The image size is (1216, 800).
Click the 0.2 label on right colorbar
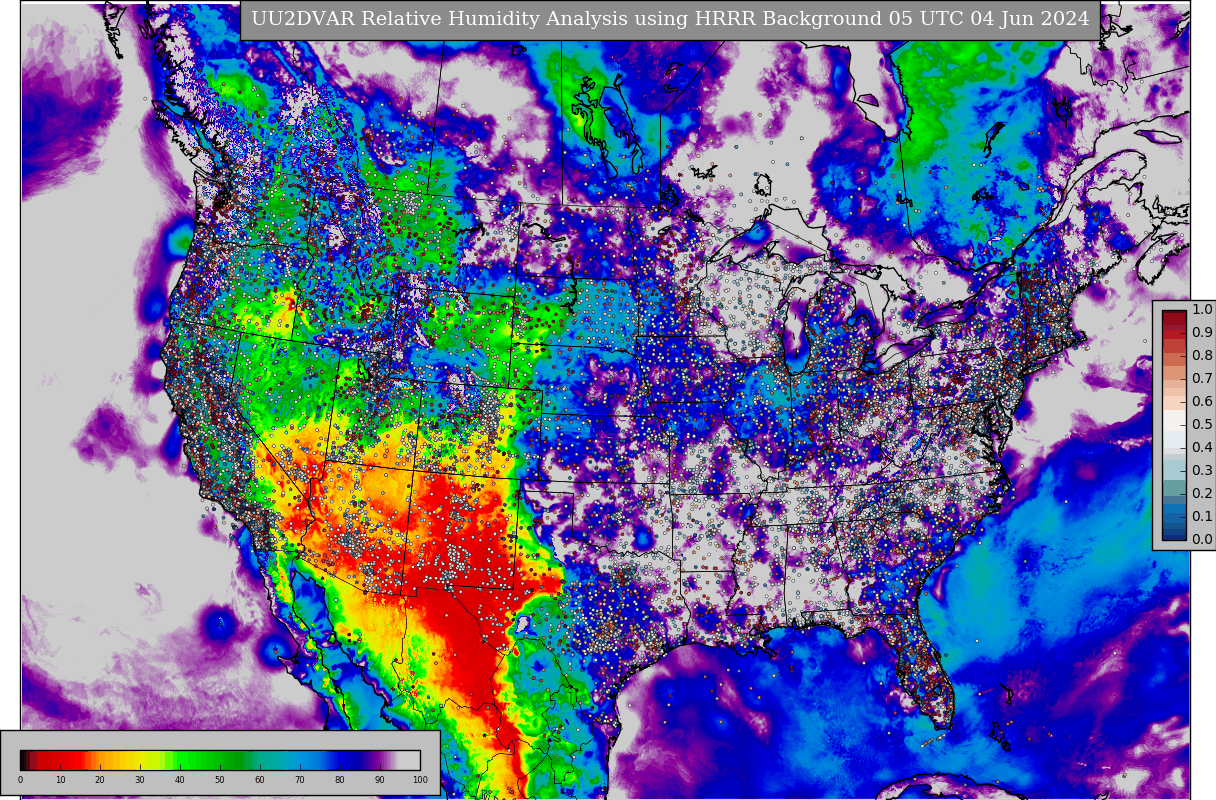(1202, 494)
